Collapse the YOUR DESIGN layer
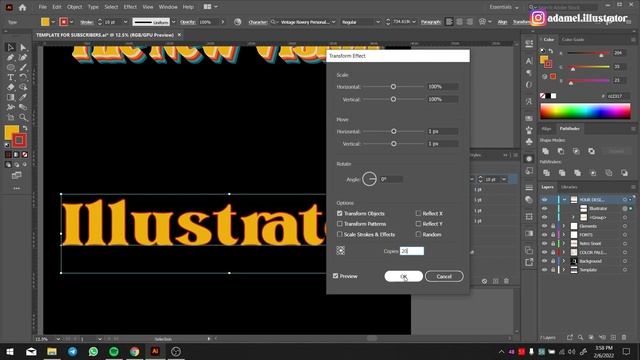 pyautogui.click(x=564, y=200)
